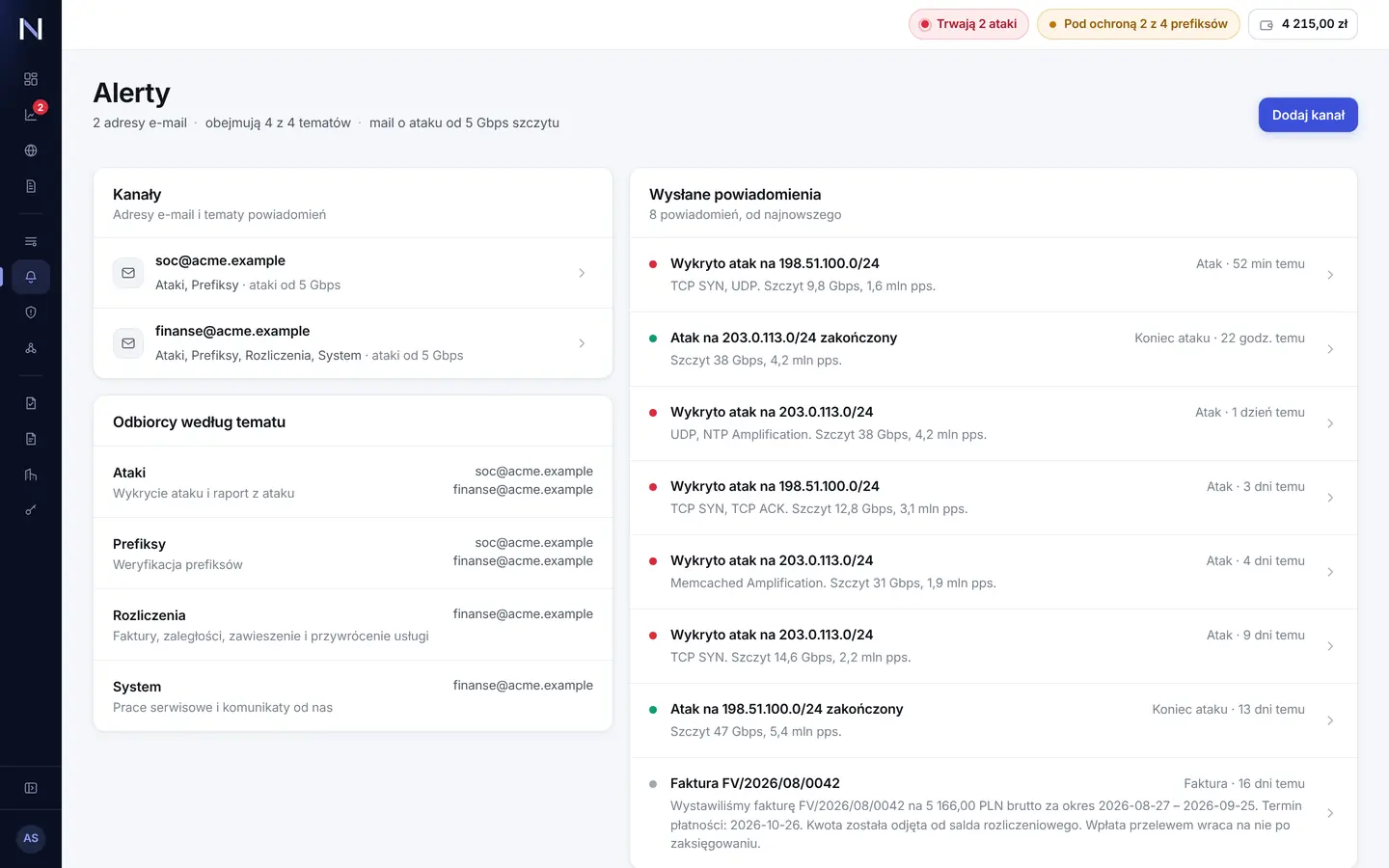
Task: Click the Odbiorcy według tematu heading
Action: [199, 422]
